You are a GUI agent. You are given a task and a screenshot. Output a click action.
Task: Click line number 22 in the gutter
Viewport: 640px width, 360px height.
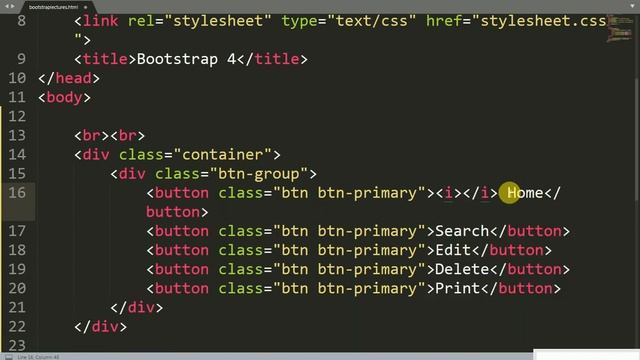point(17,327)
